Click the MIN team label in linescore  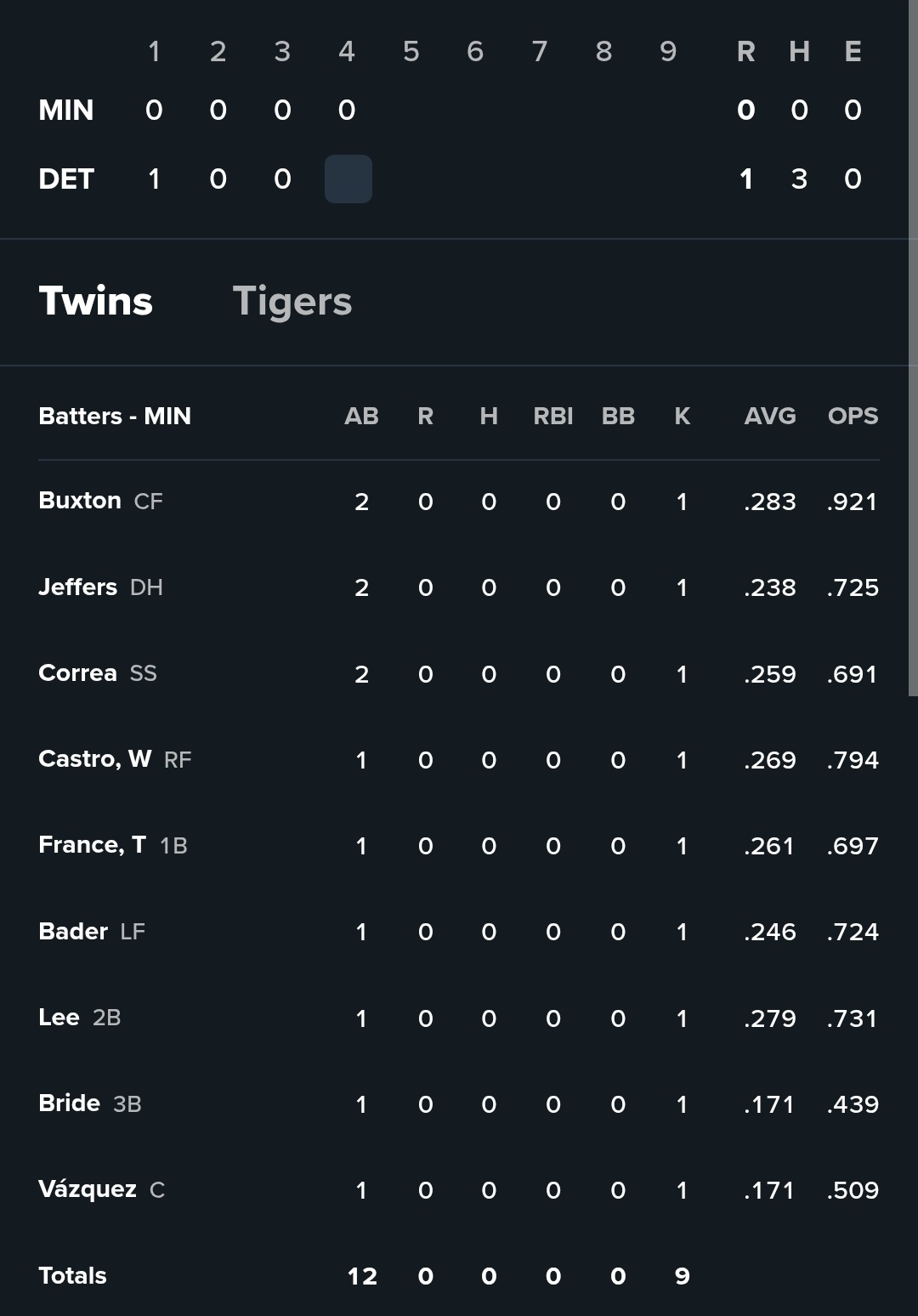tap(66, 110)
